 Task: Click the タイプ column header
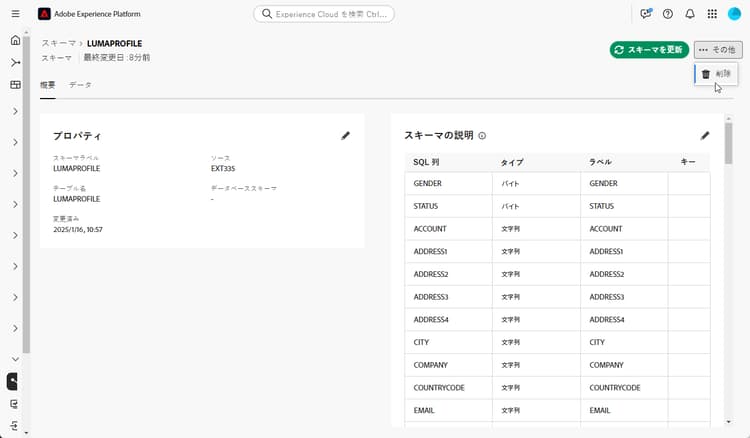pos(512,162)
